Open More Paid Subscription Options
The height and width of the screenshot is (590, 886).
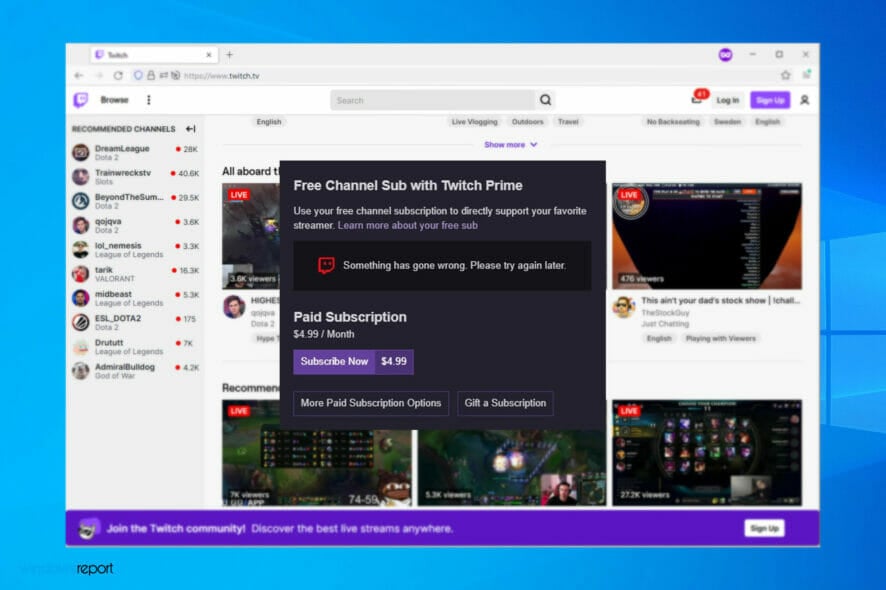371,403
